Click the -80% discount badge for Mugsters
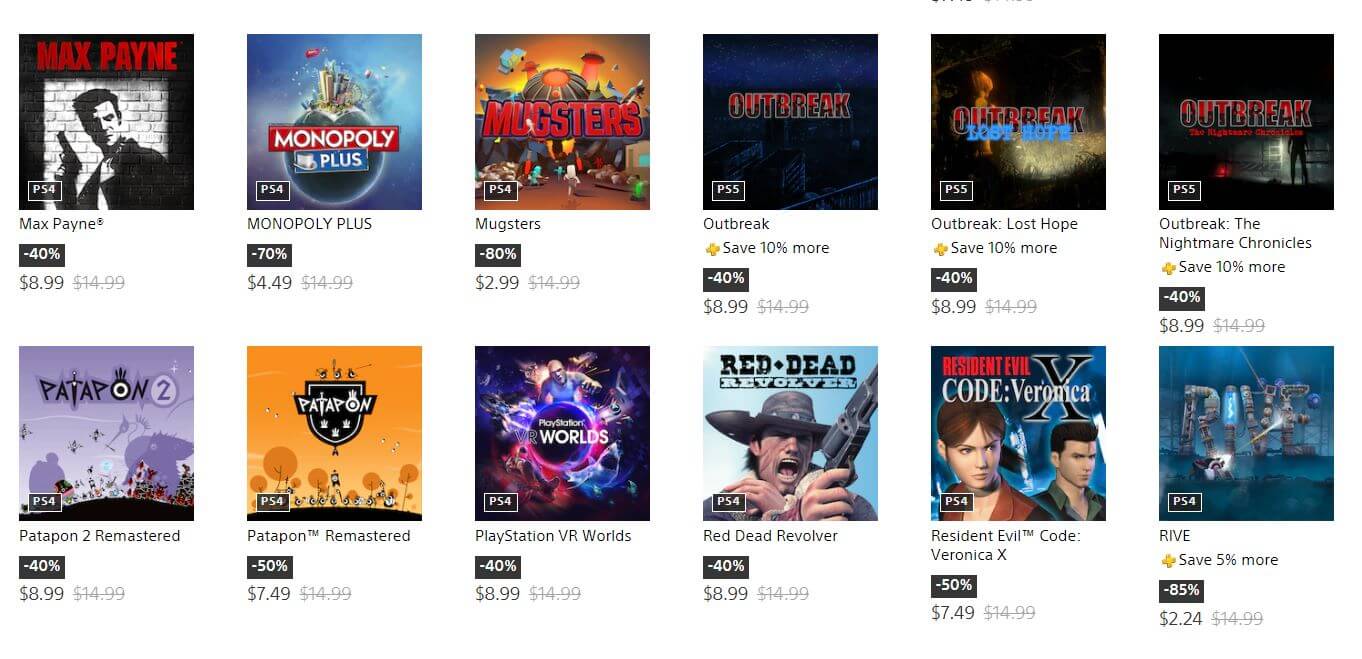This screenshot has height=659, width=1362. 497,254
